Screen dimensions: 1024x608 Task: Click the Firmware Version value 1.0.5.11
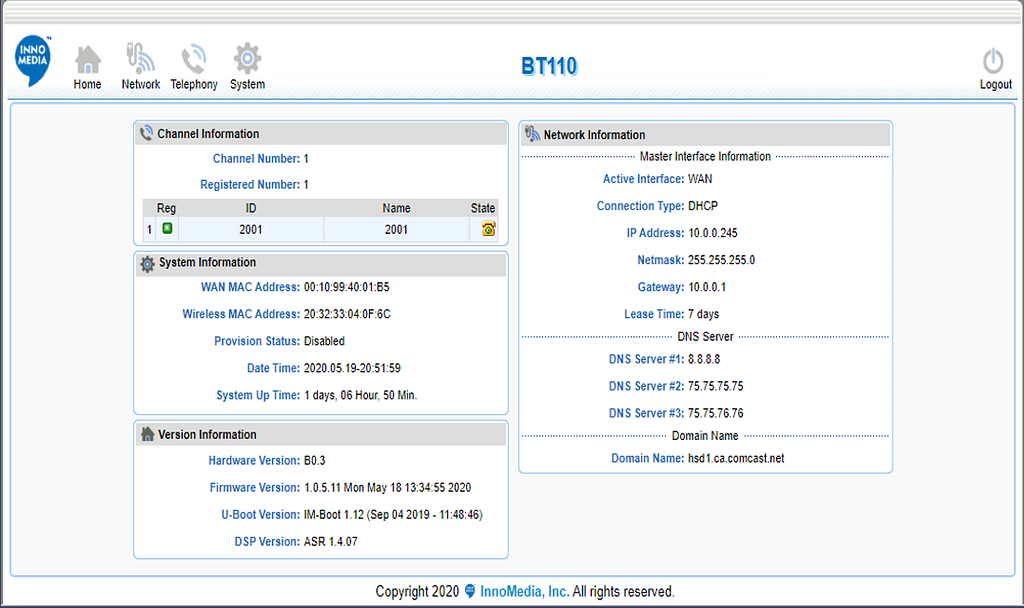387,488
